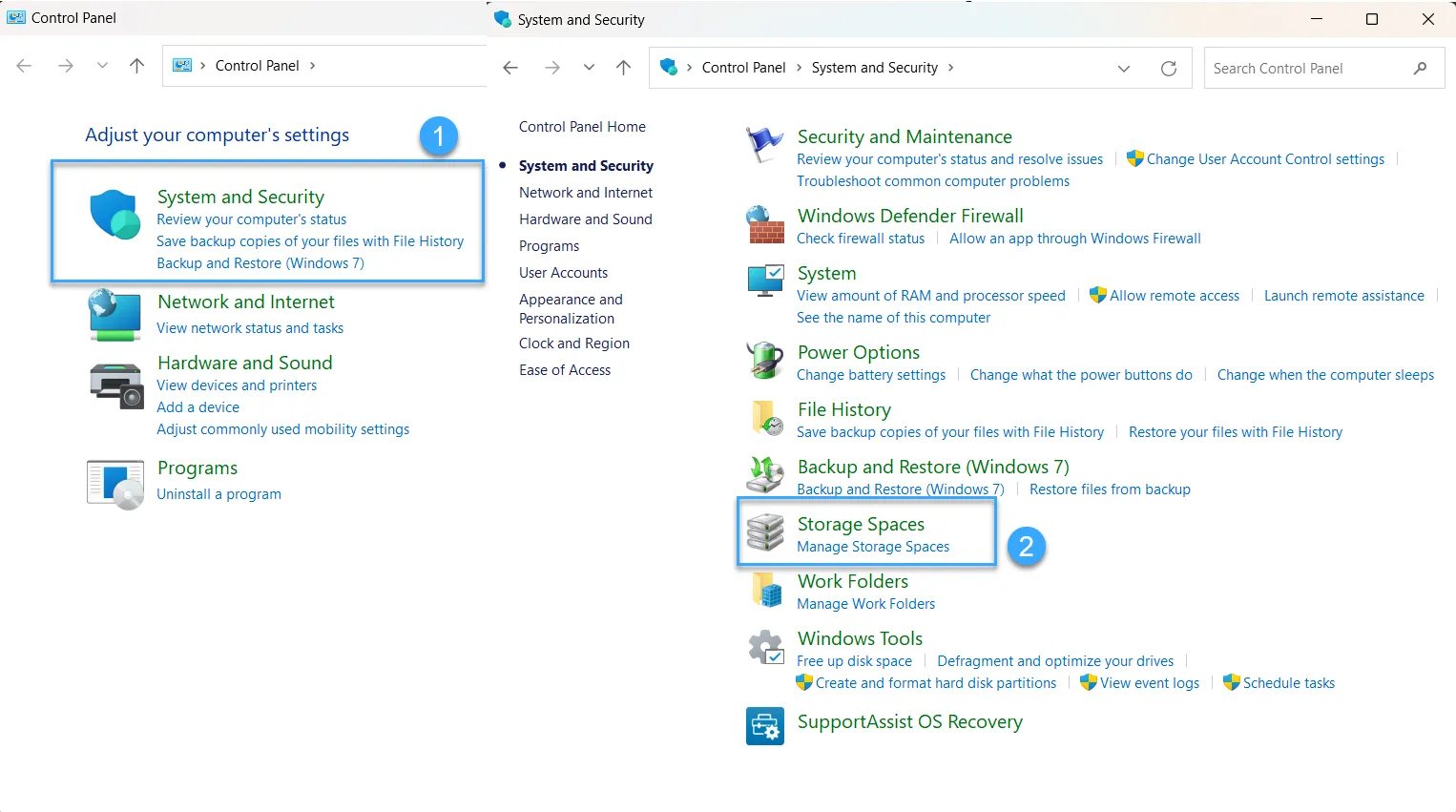Open Change User Account Control settings
This screenshot has width=1456, height=812.
1265,159
